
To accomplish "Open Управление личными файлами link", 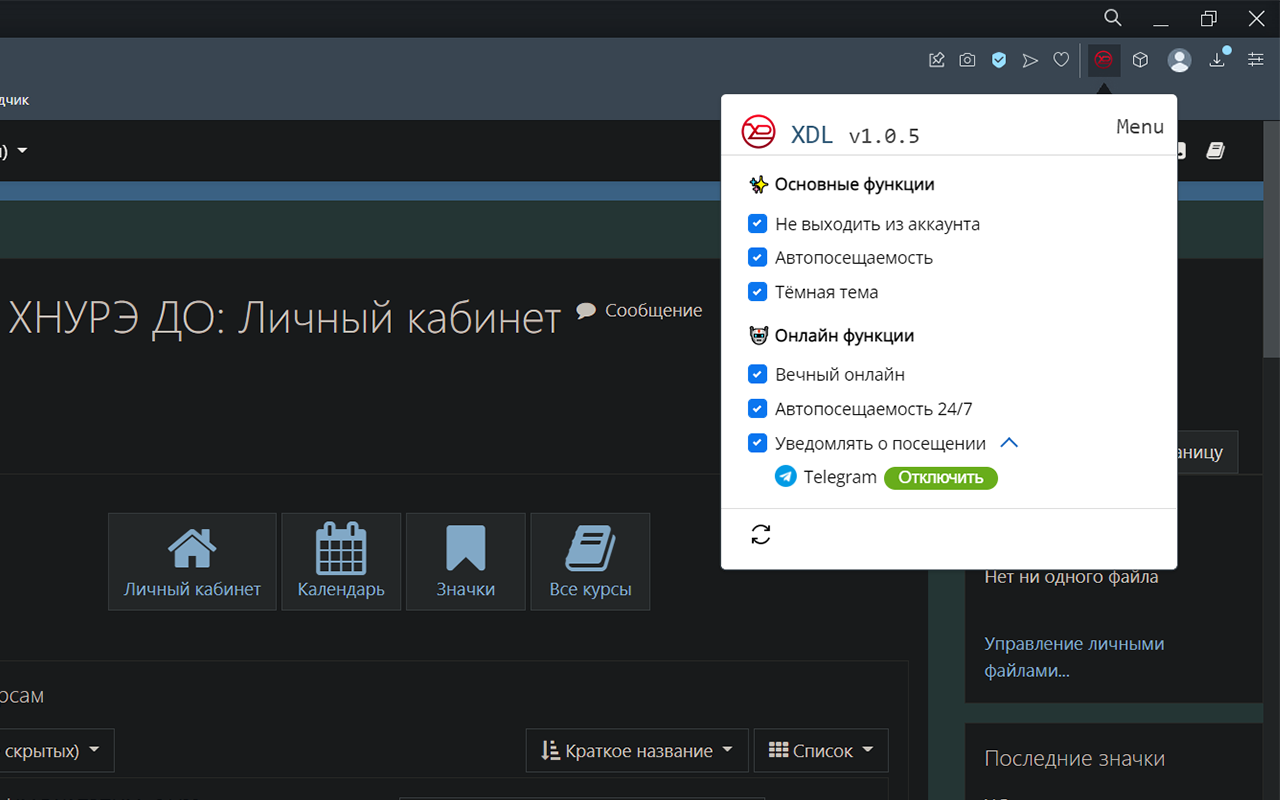I will point(1074,657).
